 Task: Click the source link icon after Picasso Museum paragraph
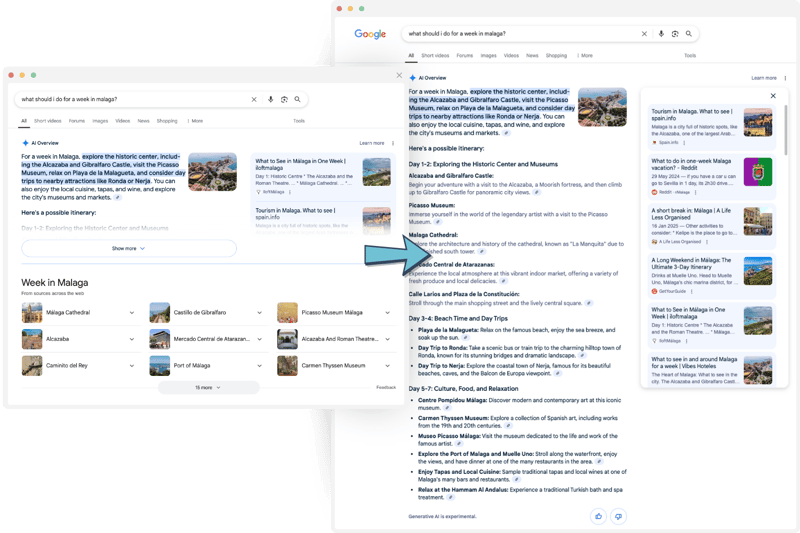(x=438, y=222)
